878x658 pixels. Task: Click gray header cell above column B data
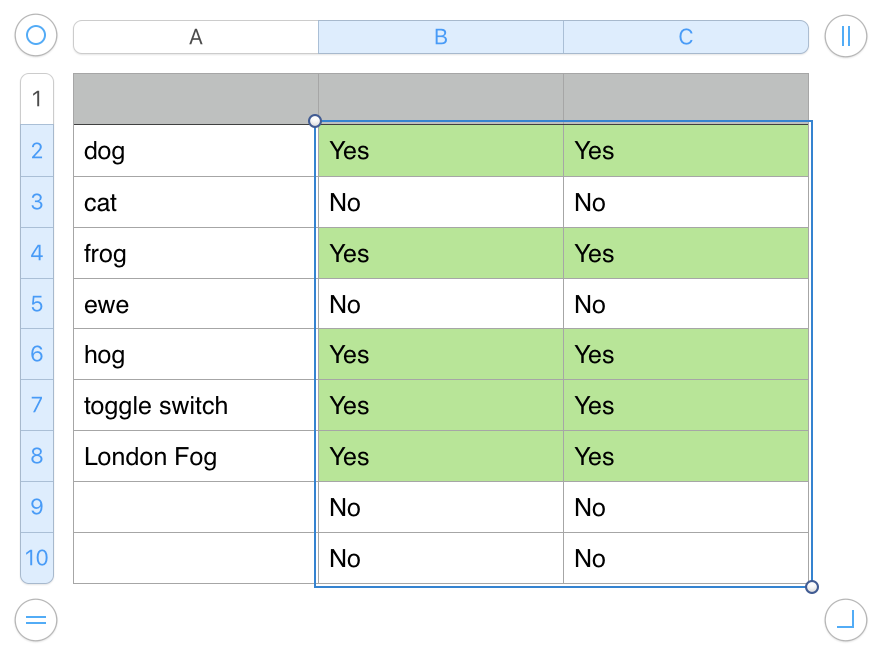441,99
